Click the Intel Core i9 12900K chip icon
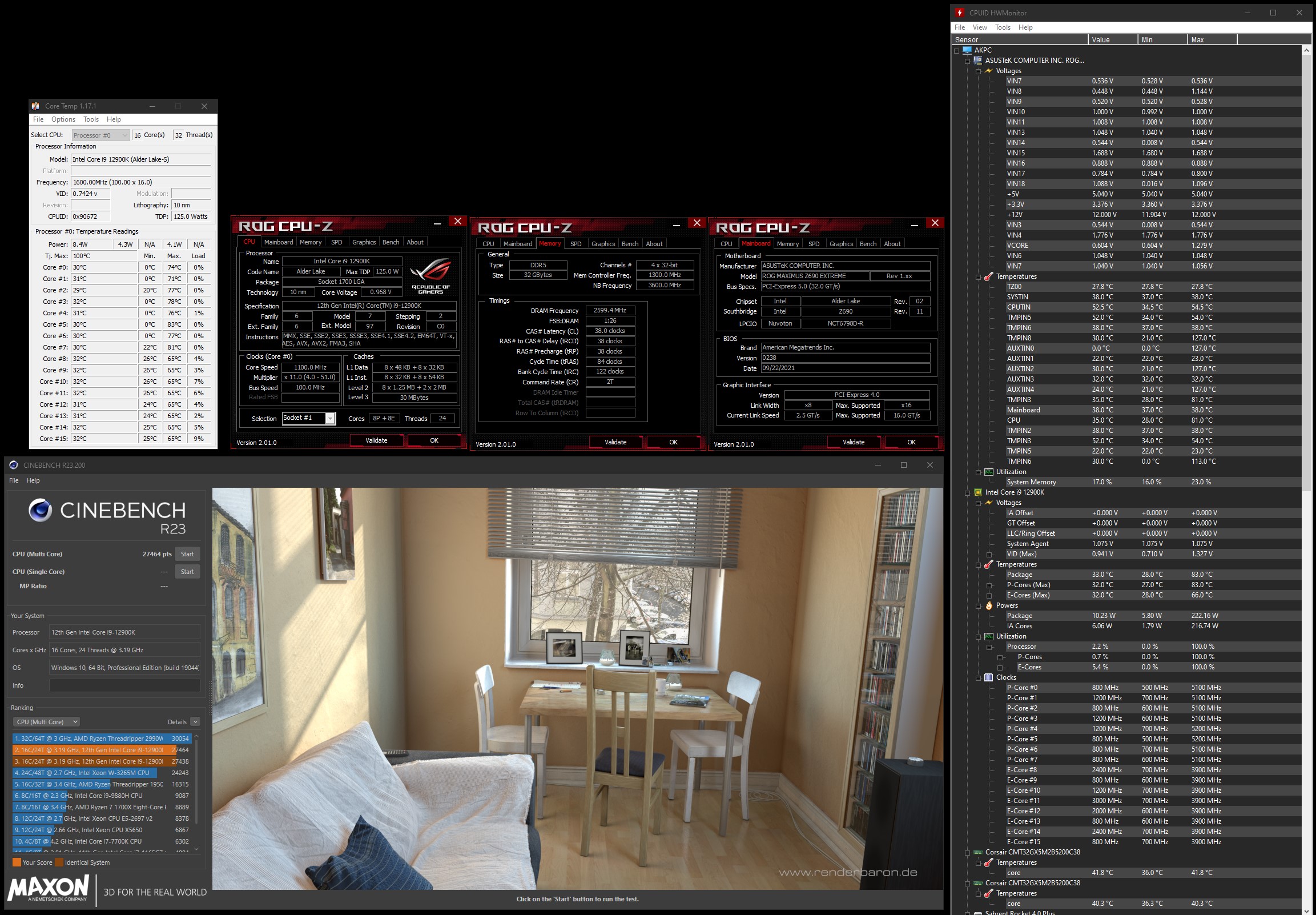This screenshot has width=1316, height=915. click(978, 492)
